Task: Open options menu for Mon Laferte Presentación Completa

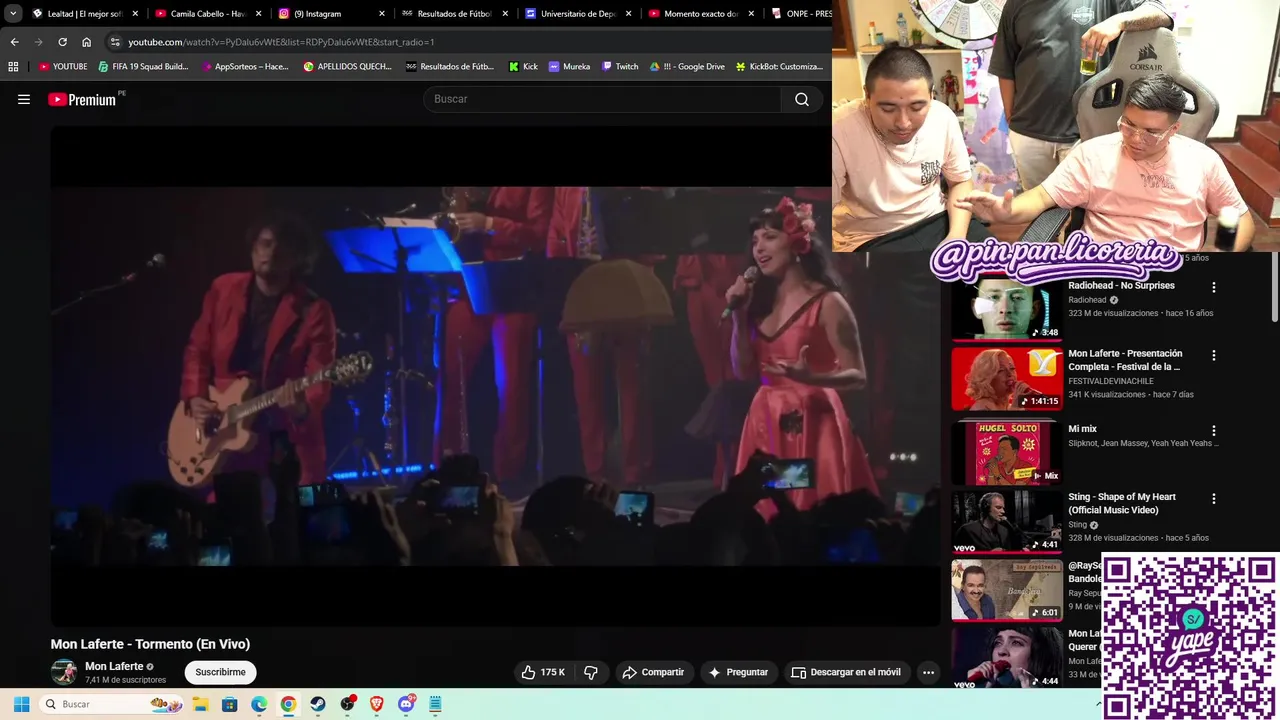Action: [1214, 356]
